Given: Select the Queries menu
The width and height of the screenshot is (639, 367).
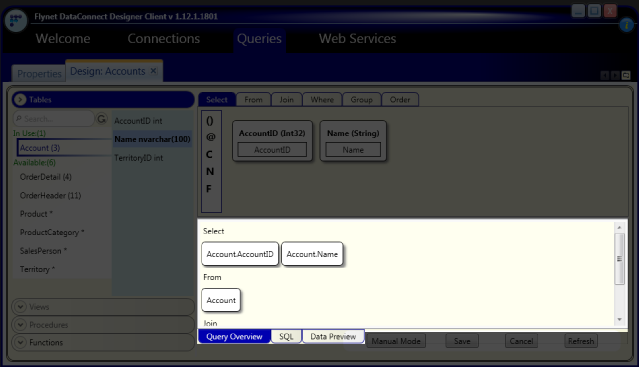Looking at the screenshot, I should click(259, 39).
